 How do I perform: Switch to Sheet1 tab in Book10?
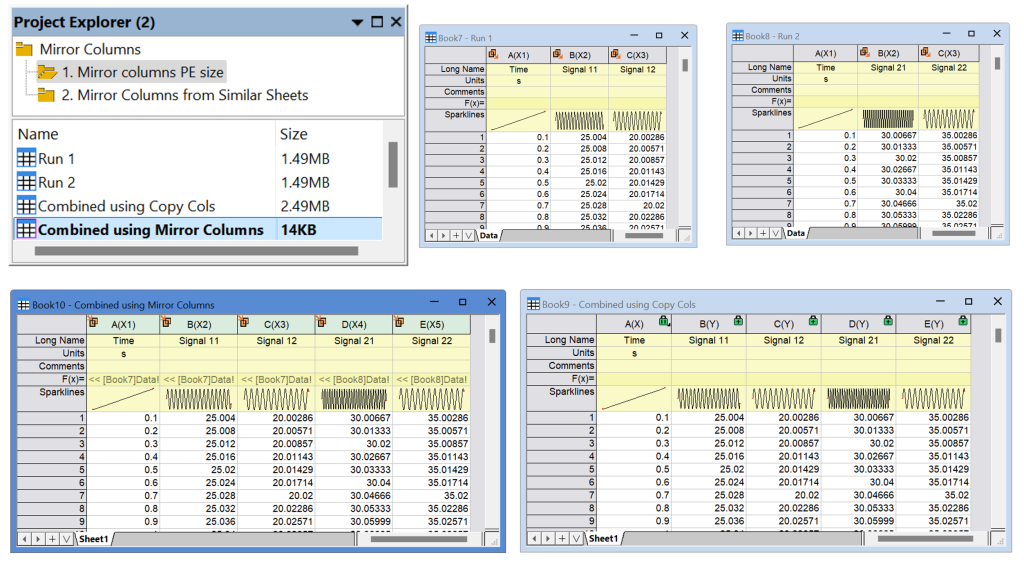point(93,539)
